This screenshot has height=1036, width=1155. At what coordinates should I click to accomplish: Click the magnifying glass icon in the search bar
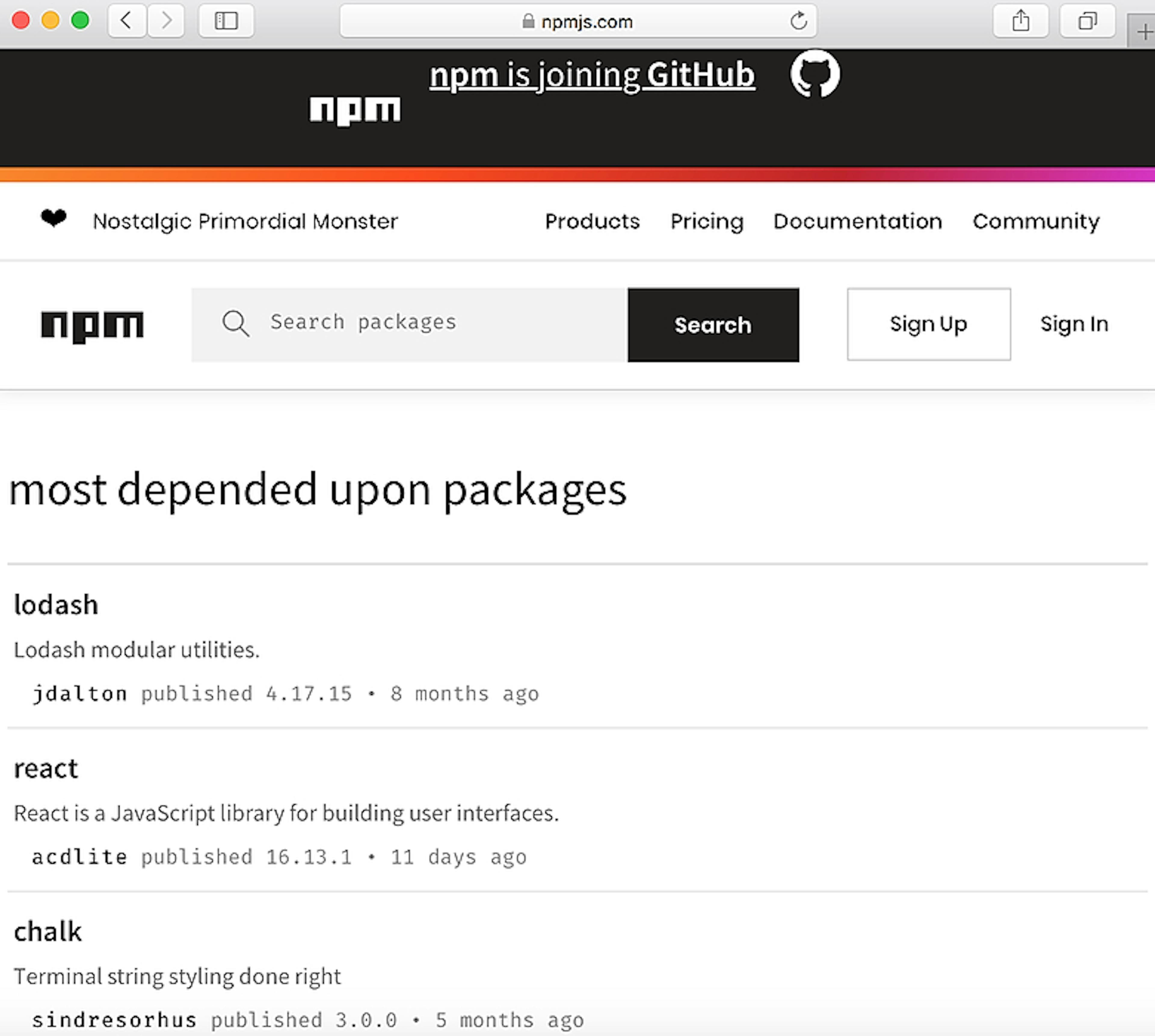coord(235,323)
